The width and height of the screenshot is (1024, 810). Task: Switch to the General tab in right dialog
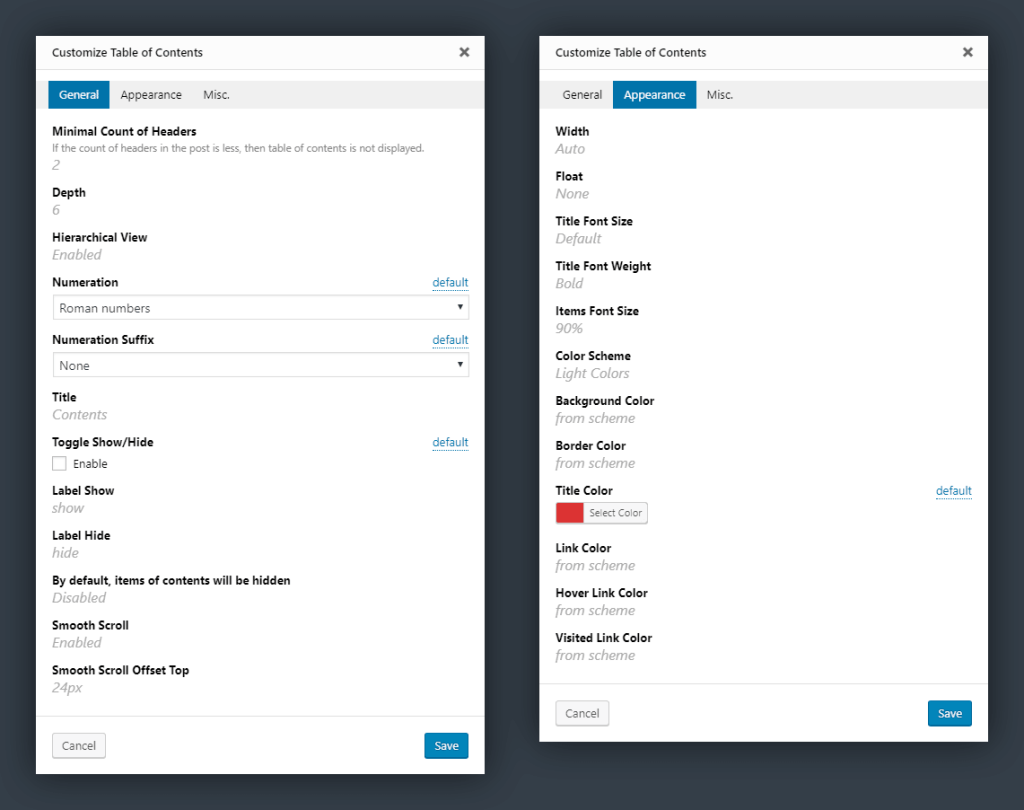(x=584, y=95)
